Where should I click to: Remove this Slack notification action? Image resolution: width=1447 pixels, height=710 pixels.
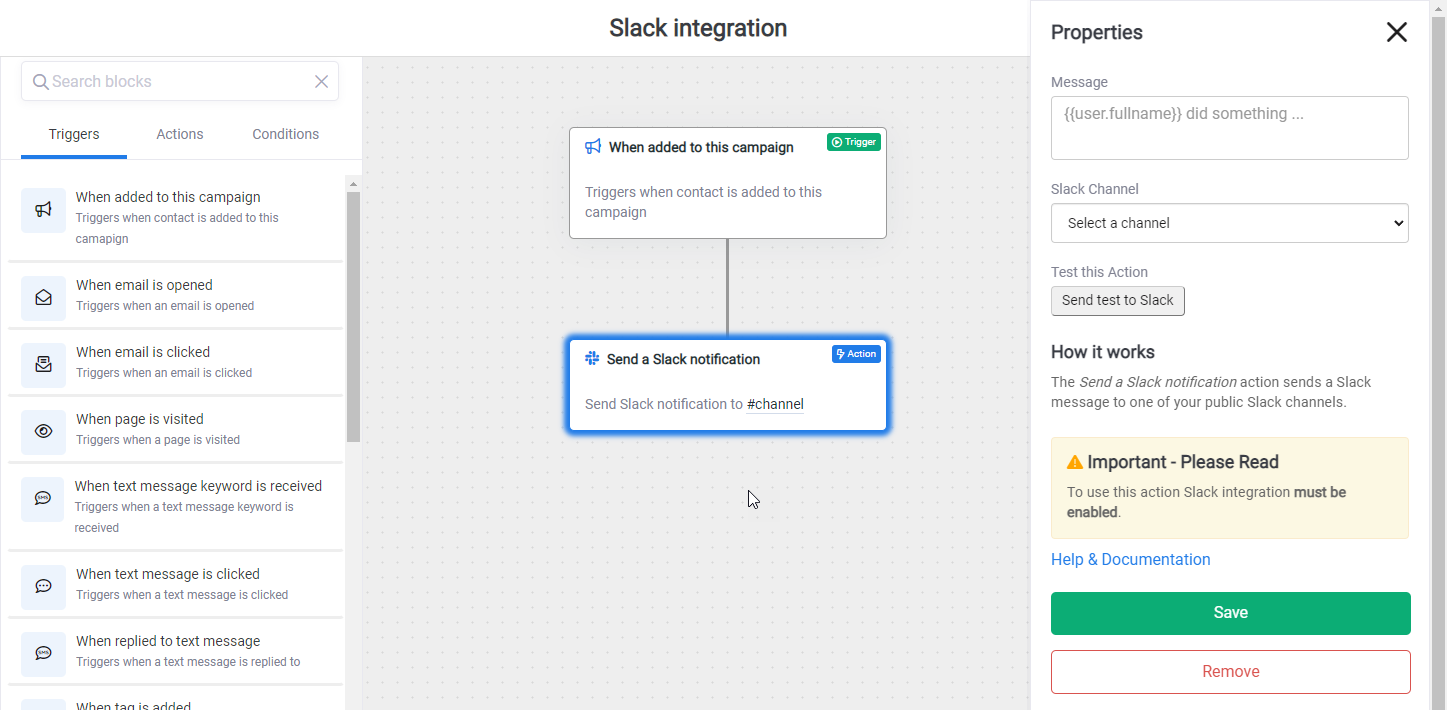(x=1230, y=672)
